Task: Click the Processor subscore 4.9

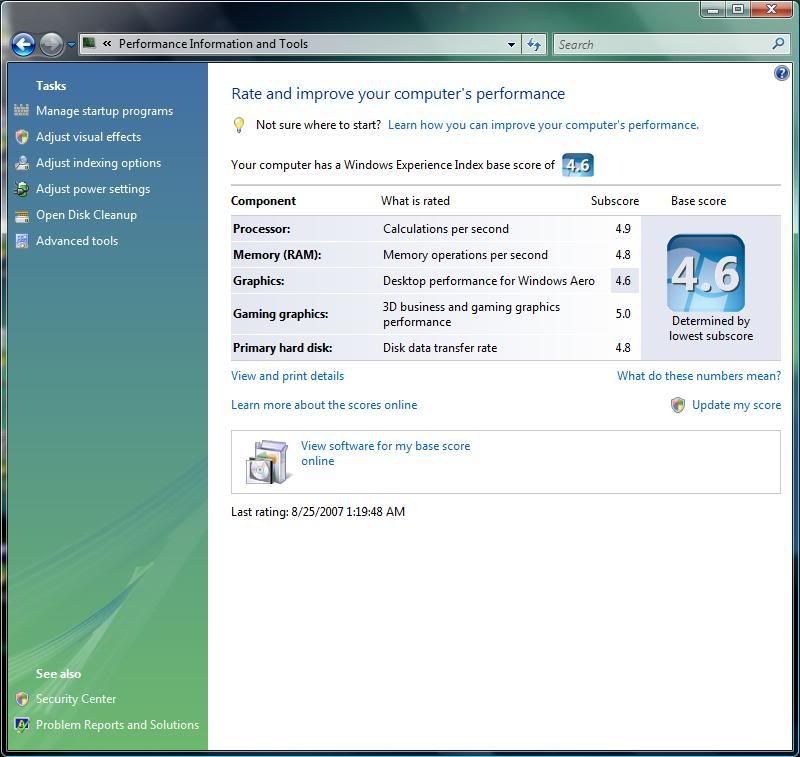Action: [623, 229]
